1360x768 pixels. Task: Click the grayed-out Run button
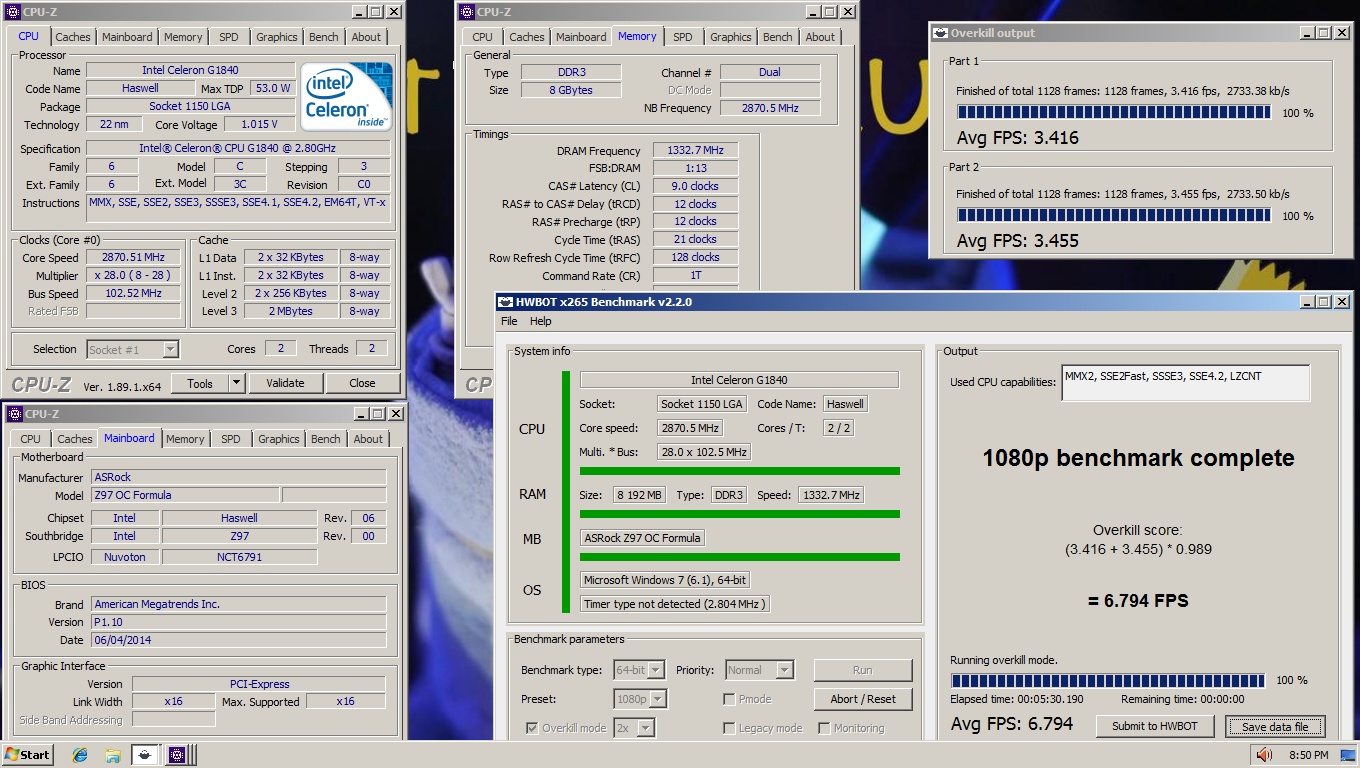[863, 670]
